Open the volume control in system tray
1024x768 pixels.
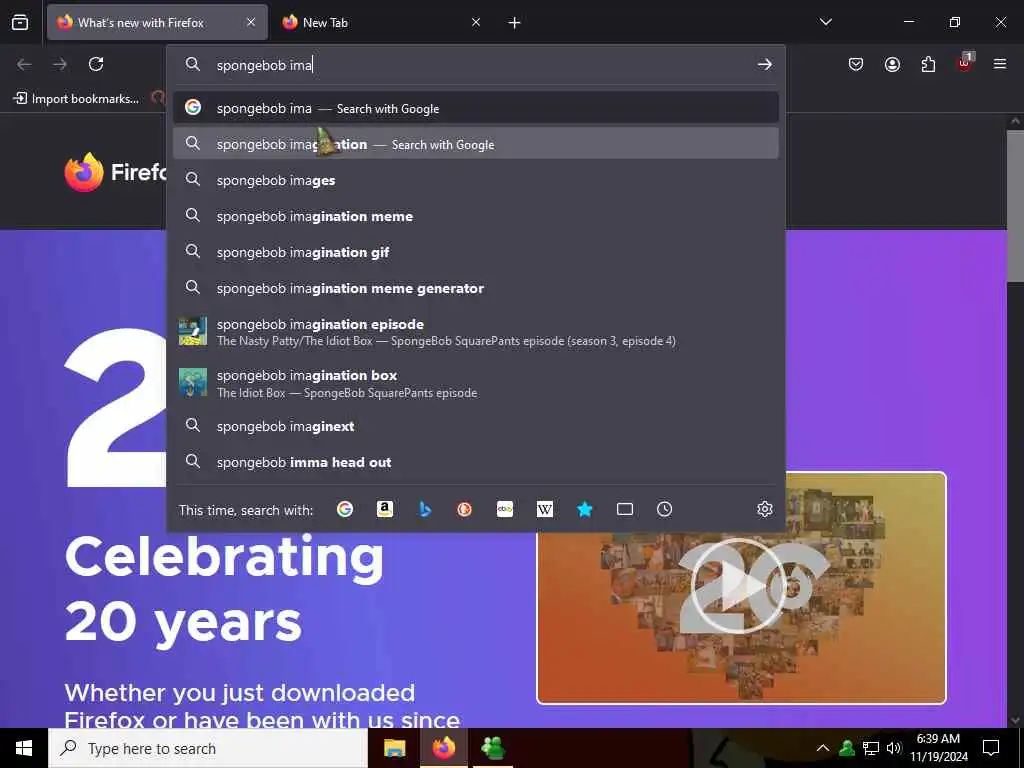click(x=894, y=748)
